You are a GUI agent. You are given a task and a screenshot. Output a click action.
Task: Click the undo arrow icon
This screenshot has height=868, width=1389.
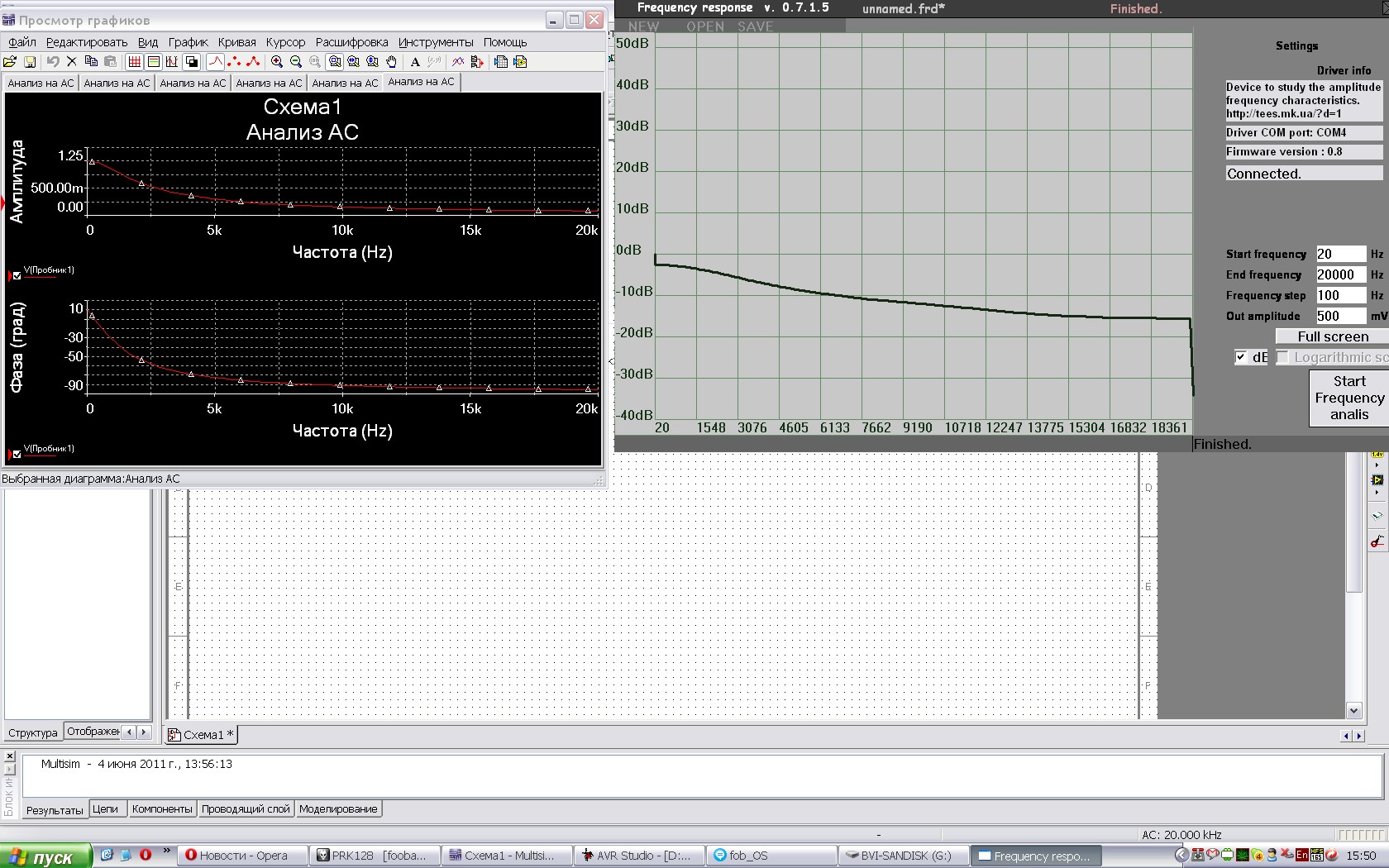coord(52,62)
